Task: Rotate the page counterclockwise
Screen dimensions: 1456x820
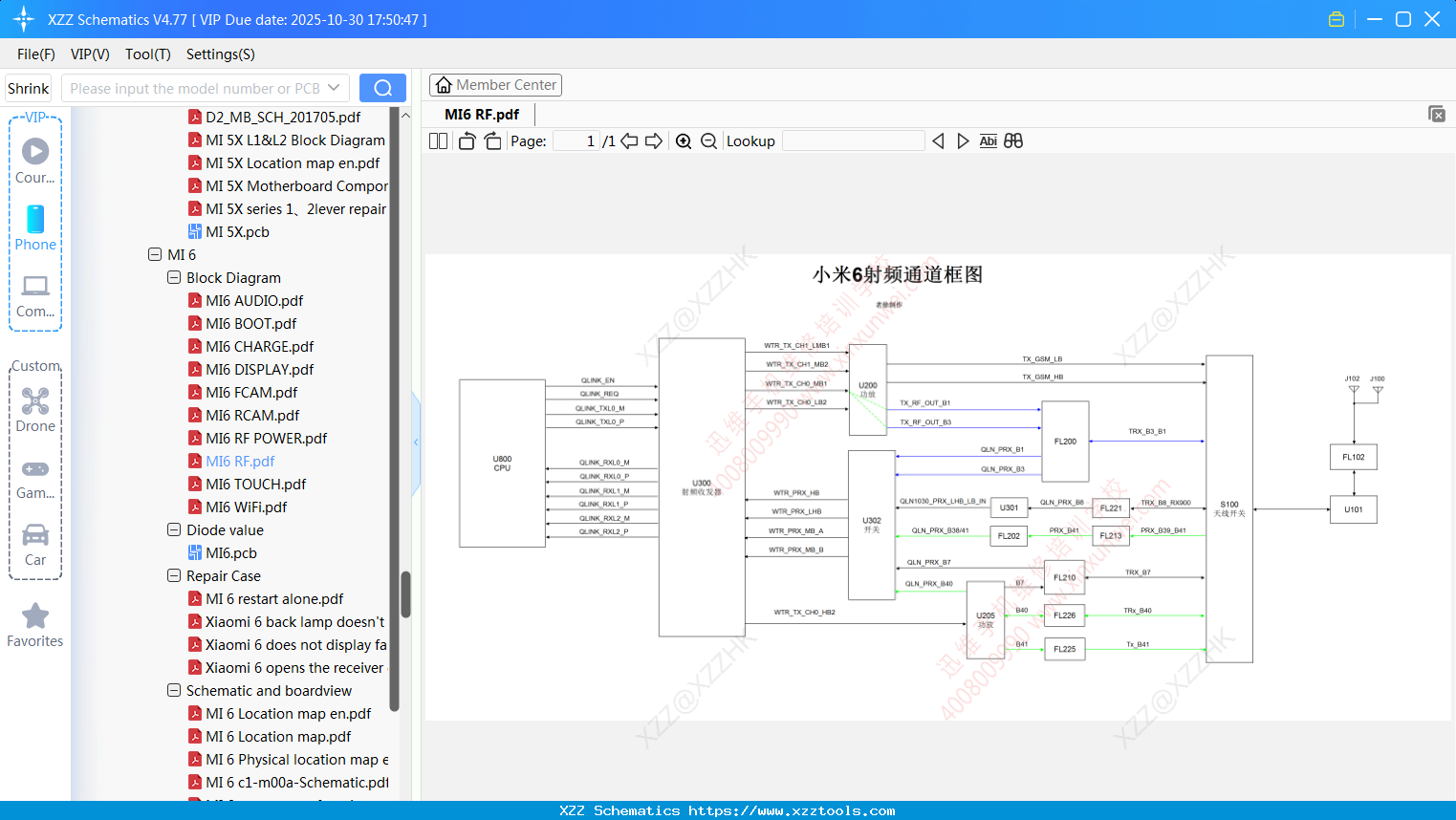Action: tap(467, 140)
